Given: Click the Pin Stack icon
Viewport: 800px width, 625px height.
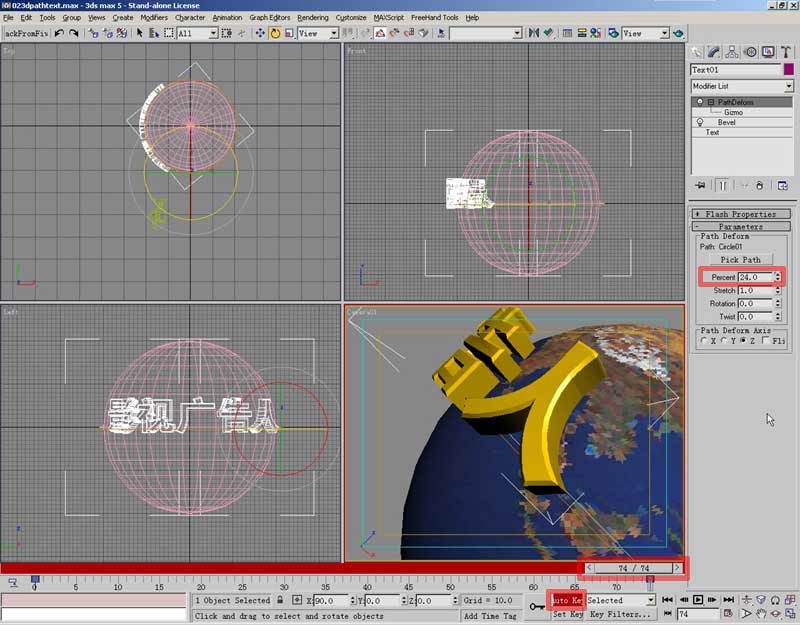Looking at the screenshot, I should [700, 185].
